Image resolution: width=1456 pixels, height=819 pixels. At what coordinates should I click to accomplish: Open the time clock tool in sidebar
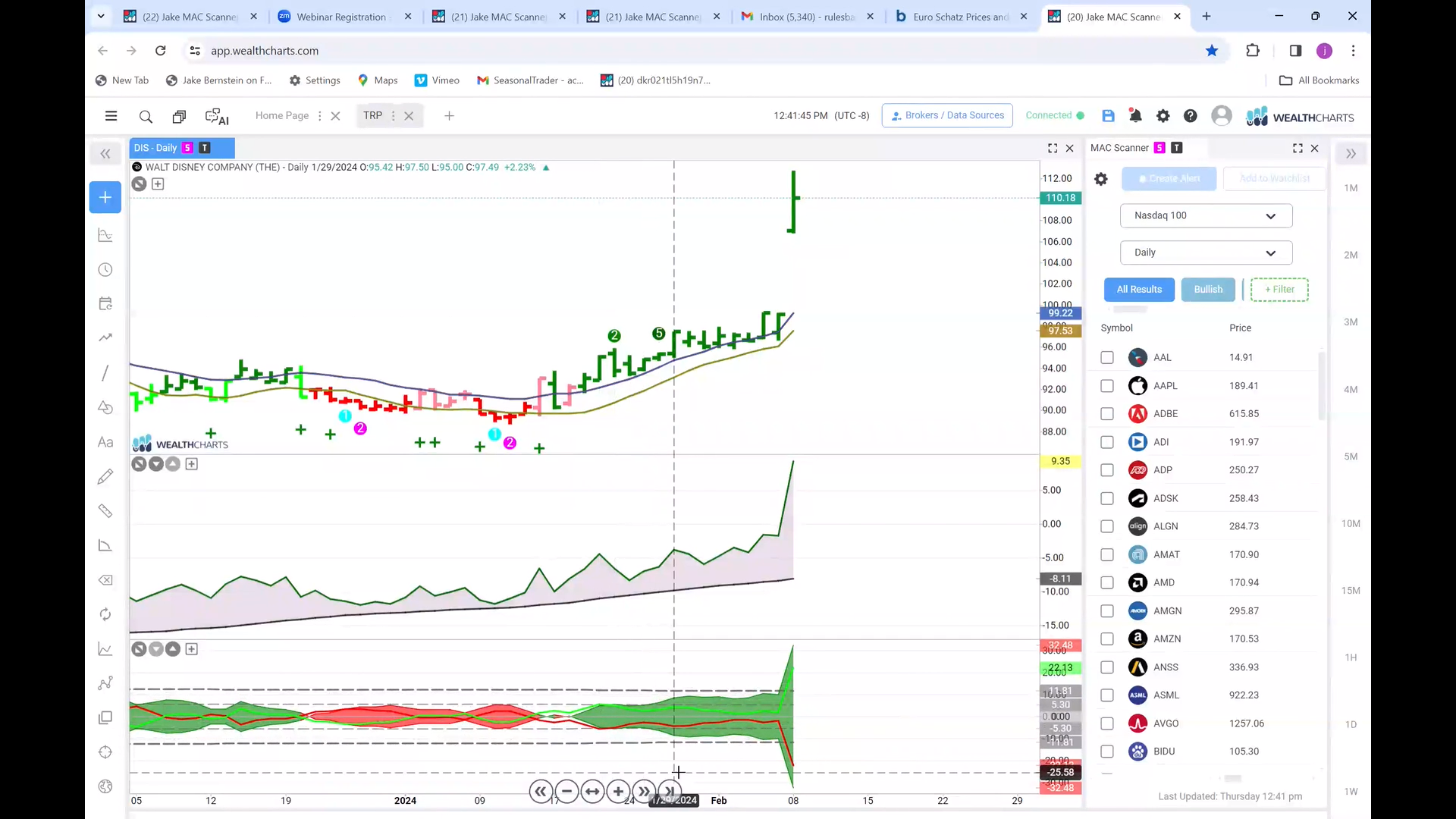point(105,270)
